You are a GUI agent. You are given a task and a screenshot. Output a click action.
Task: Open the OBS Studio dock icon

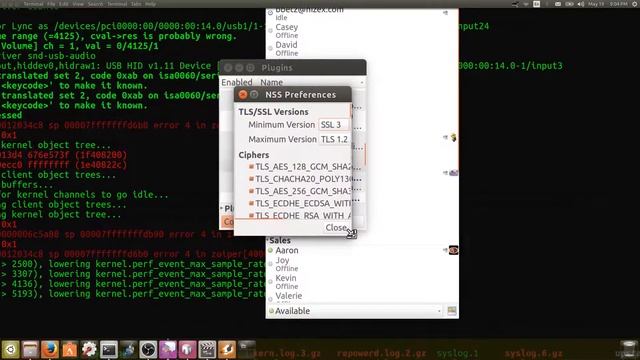coord(148,349)
